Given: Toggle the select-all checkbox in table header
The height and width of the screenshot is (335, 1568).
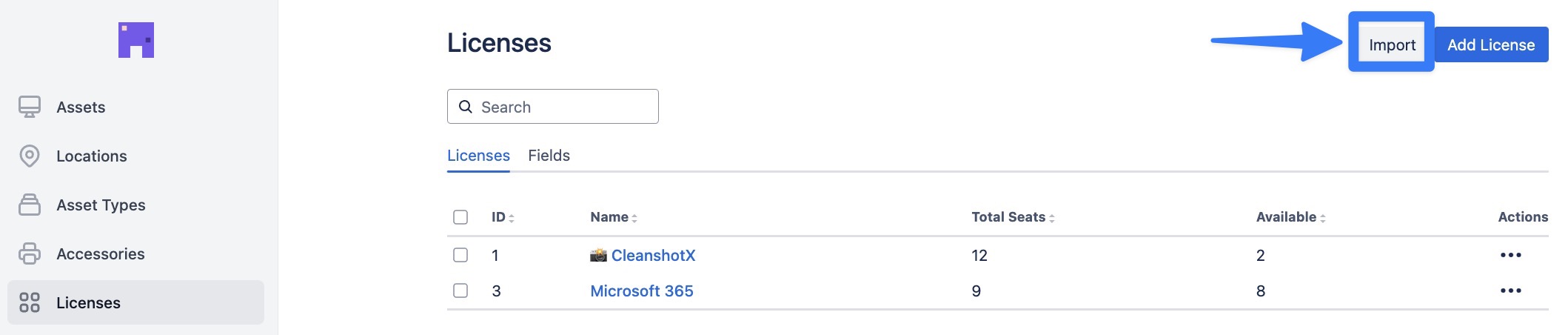Looking at the screenshot, I should [x=460, y=217].
